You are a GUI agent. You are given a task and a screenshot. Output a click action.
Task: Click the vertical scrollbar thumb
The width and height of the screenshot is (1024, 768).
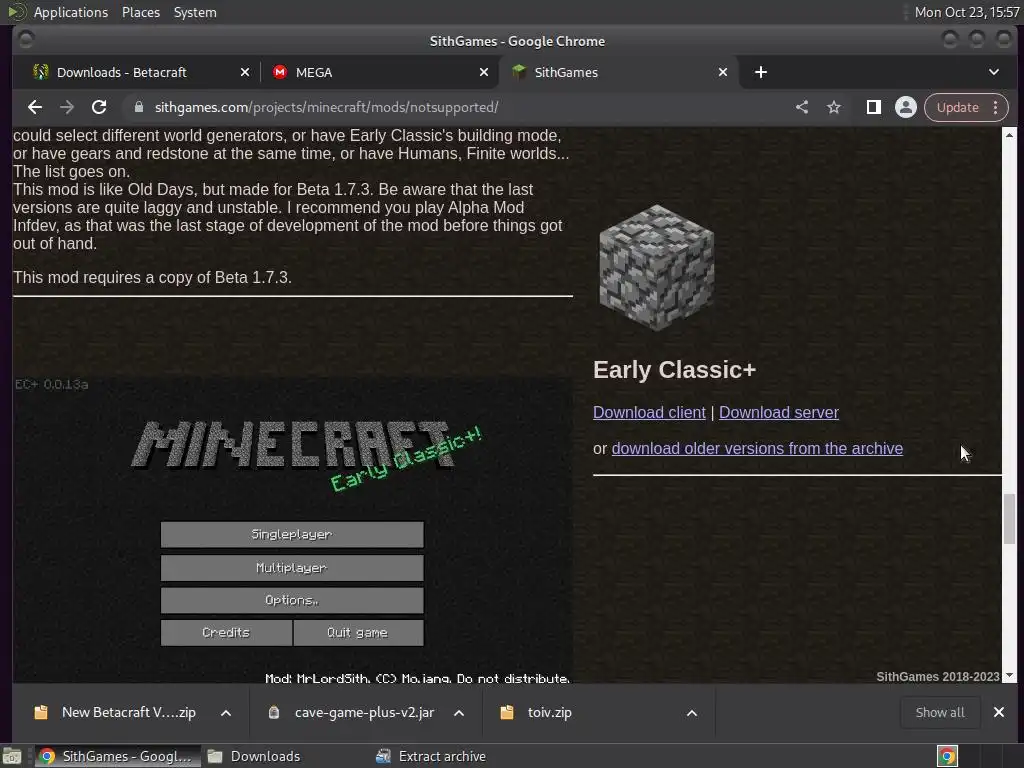pos(1010,519)
